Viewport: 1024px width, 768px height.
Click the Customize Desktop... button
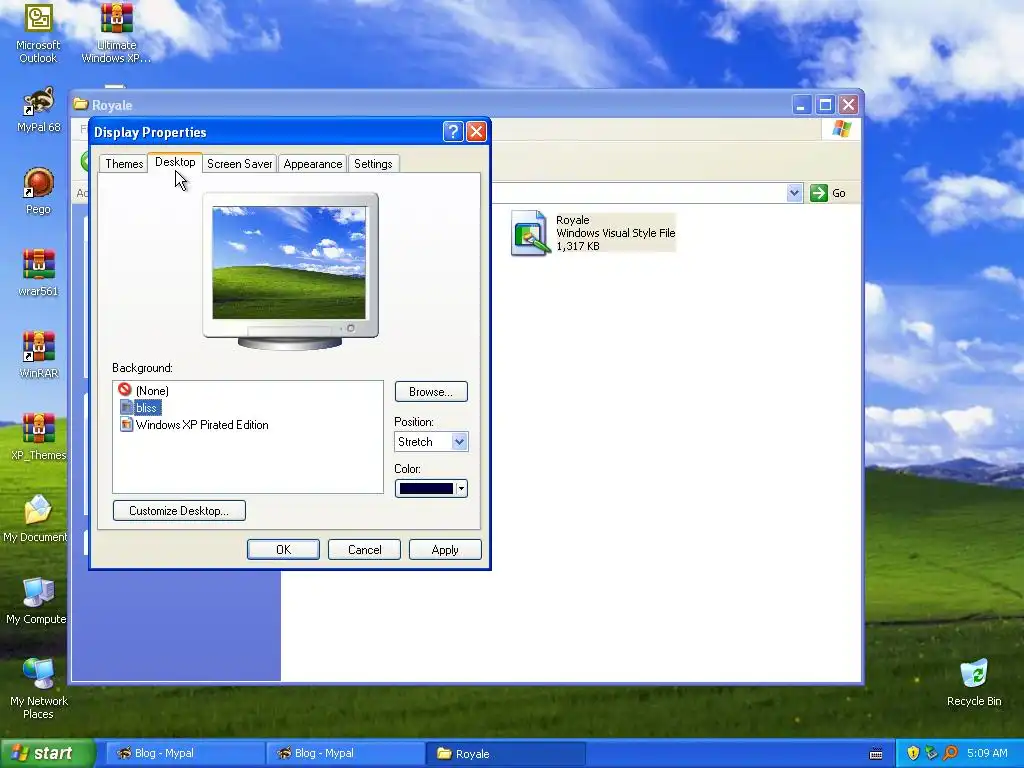[x=179, y=511]
